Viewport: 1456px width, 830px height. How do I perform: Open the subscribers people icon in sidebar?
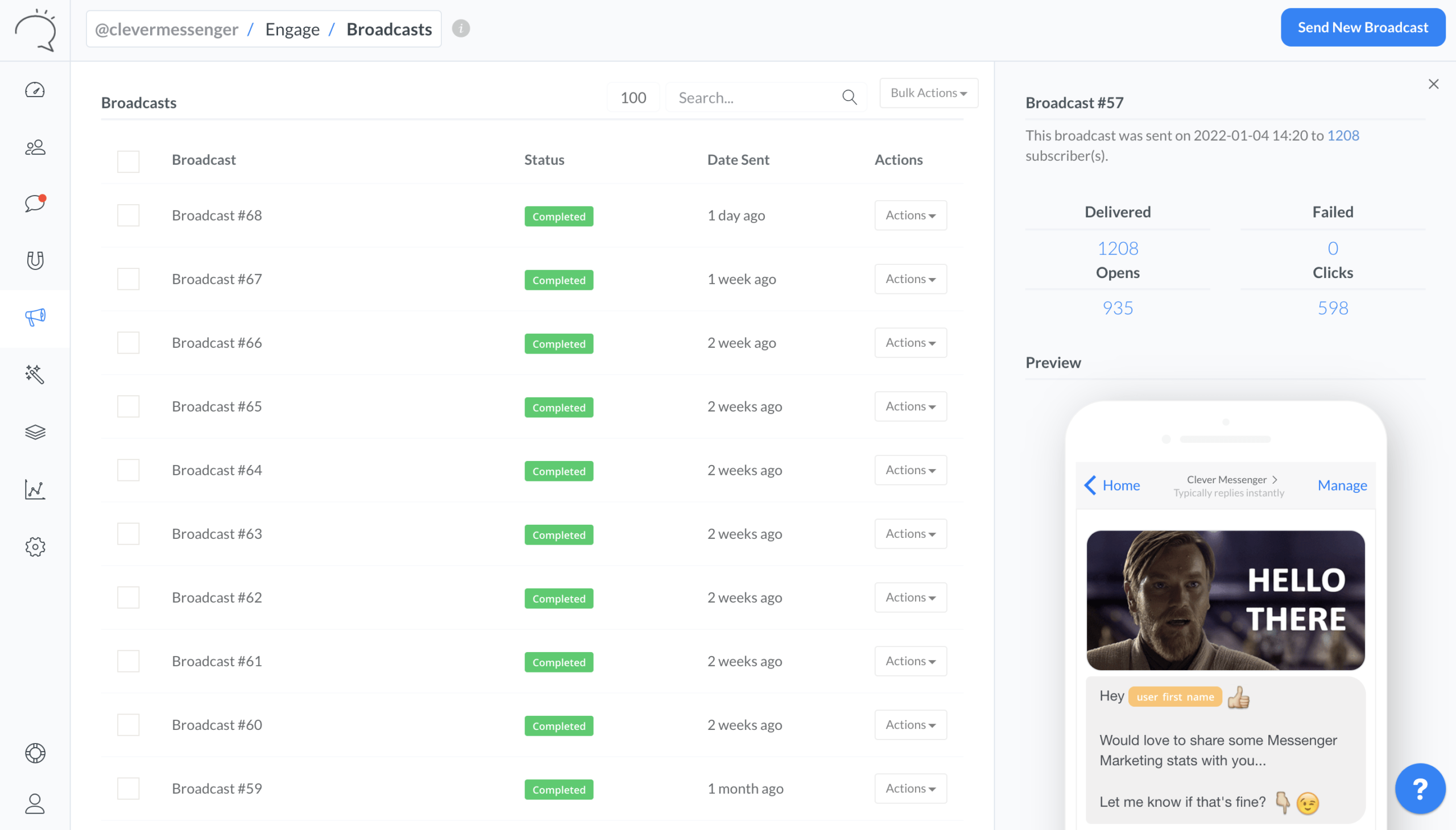point(35,148)
